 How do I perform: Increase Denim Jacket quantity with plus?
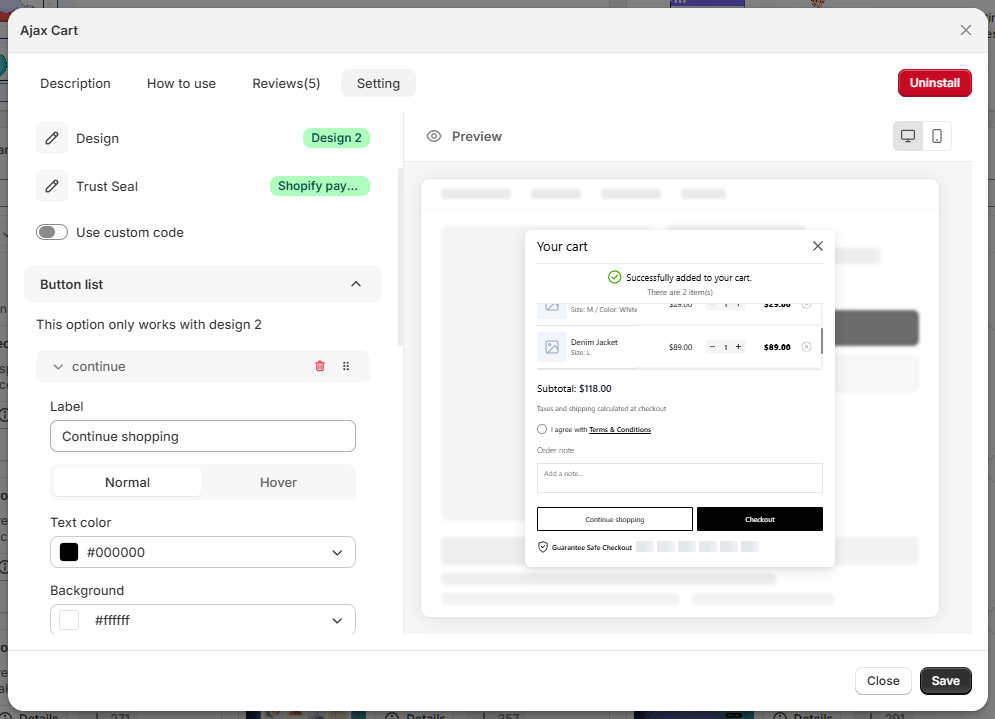pyautogui.click(x=738, y=346)
